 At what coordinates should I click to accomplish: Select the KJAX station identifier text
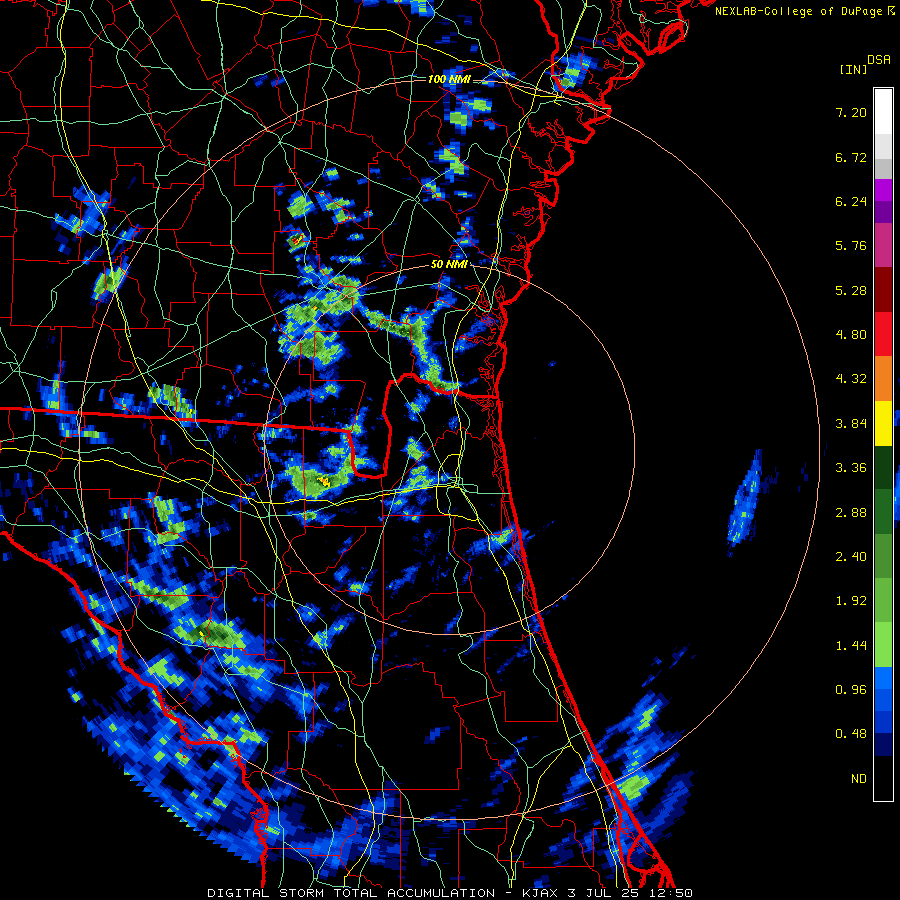(542, 893)
